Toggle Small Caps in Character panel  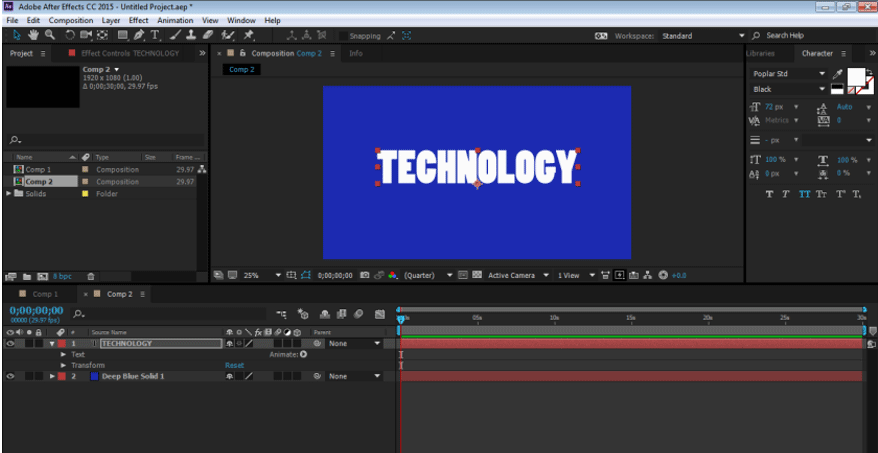[x=821, y=194]
